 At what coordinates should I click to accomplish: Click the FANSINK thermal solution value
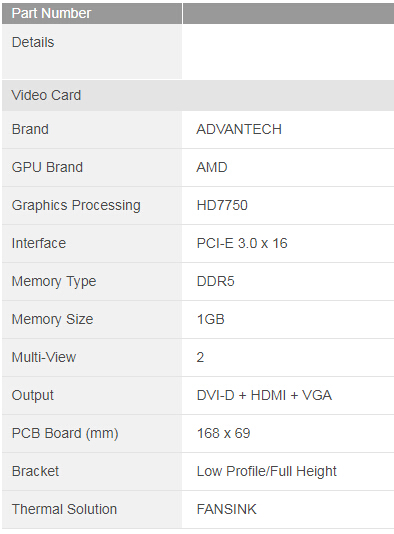pos(226,509)
